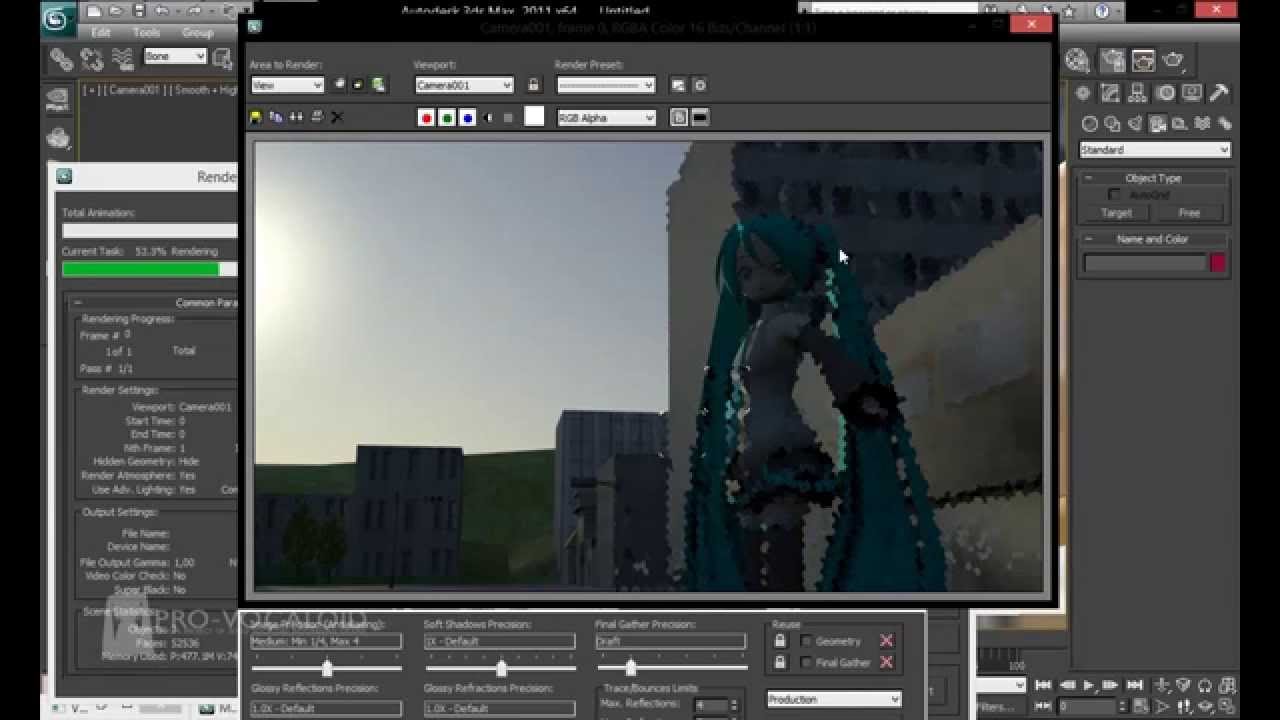Select the Space Warps category icon
The width and height of the screenshot is (1280, 720).
tap(1202, 124)
